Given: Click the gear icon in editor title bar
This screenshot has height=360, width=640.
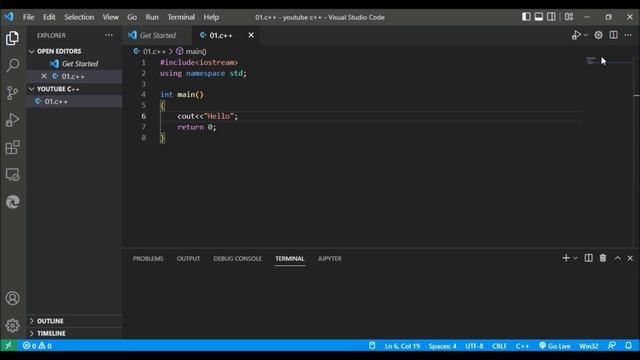Looking at the screenshot, I should click(598, 35).
